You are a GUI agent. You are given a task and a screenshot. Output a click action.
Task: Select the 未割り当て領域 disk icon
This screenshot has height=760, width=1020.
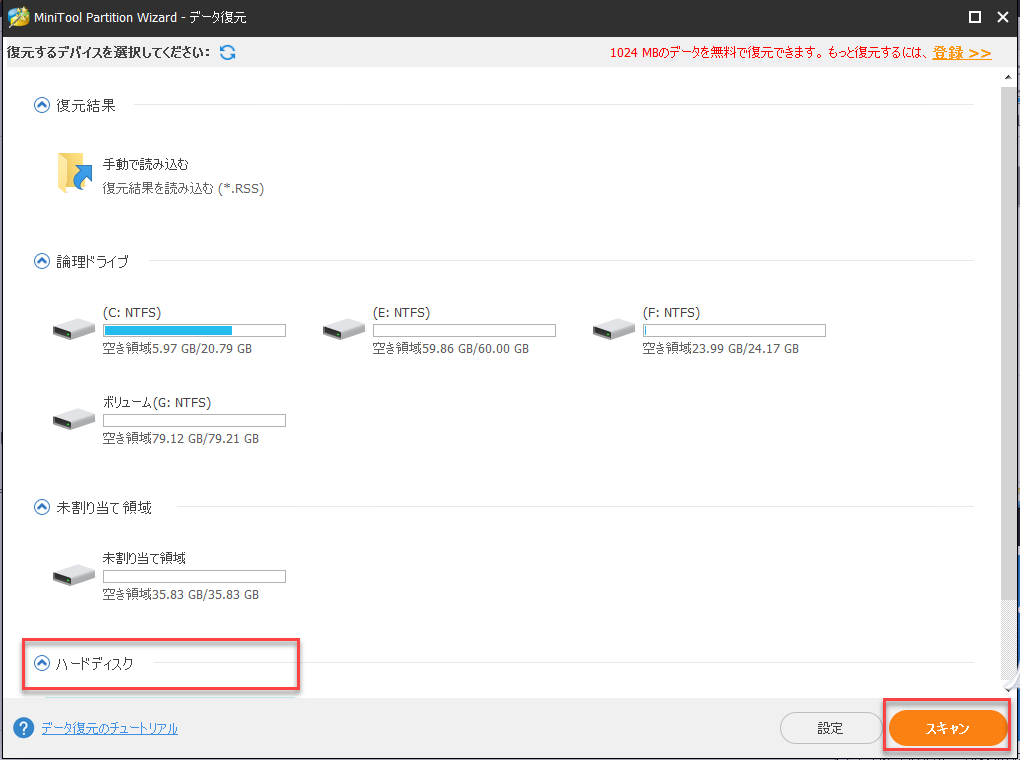pos(72,576)
